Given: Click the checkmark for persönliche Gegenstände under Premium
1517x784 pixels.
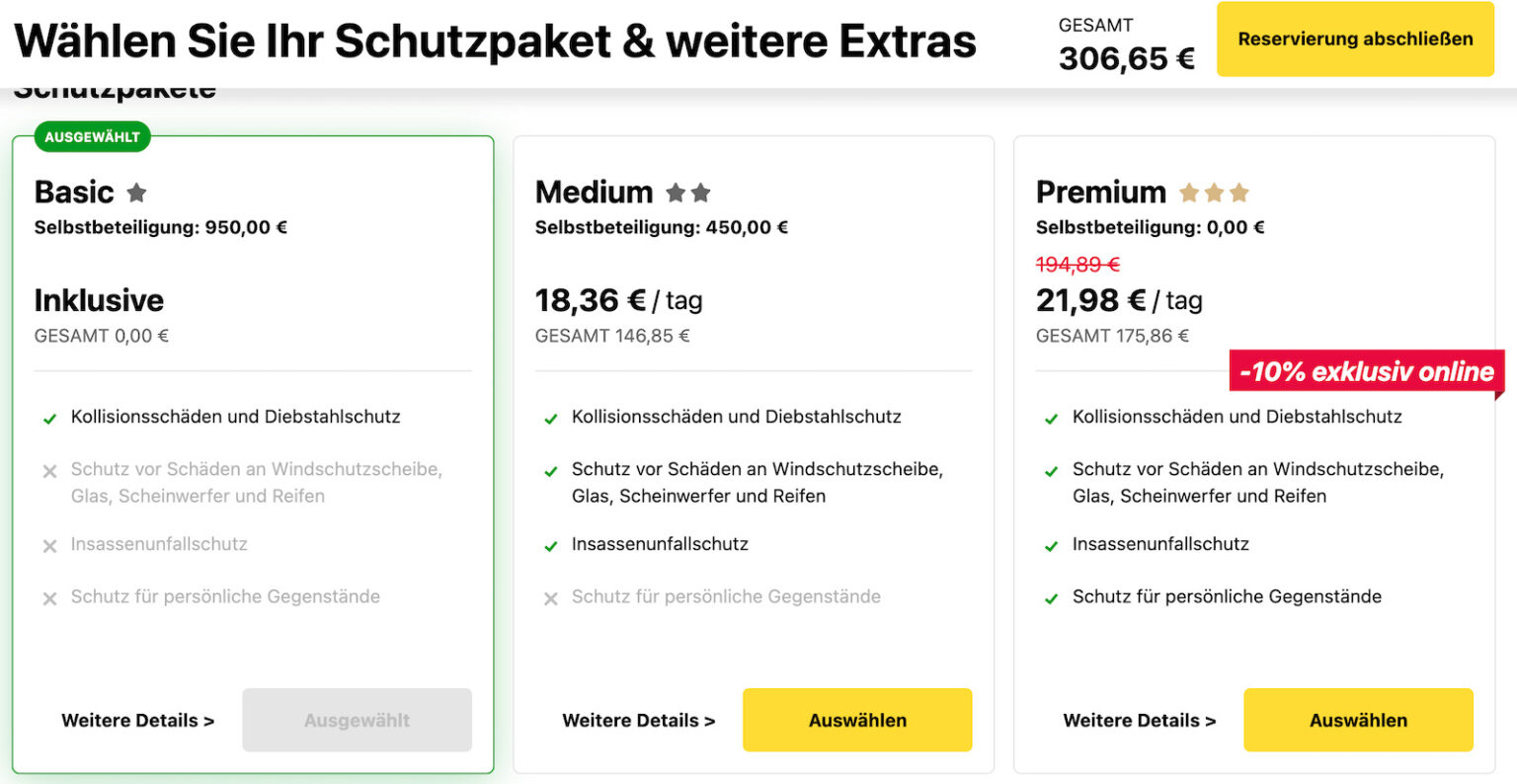Looking at the screenshot, I should (1051, 597).
